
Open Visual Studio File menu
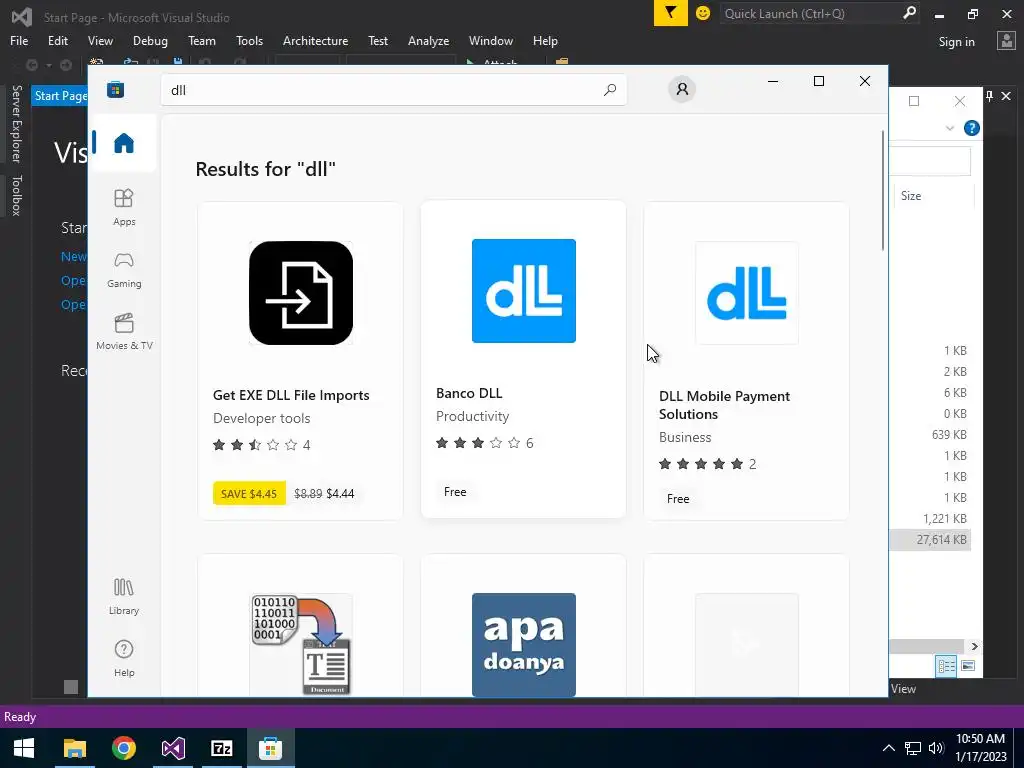click(x=19, y=40)
